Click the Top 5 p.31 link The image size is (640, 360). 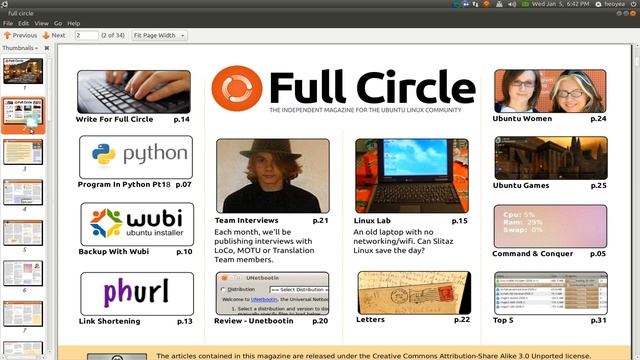click(550, 320)
